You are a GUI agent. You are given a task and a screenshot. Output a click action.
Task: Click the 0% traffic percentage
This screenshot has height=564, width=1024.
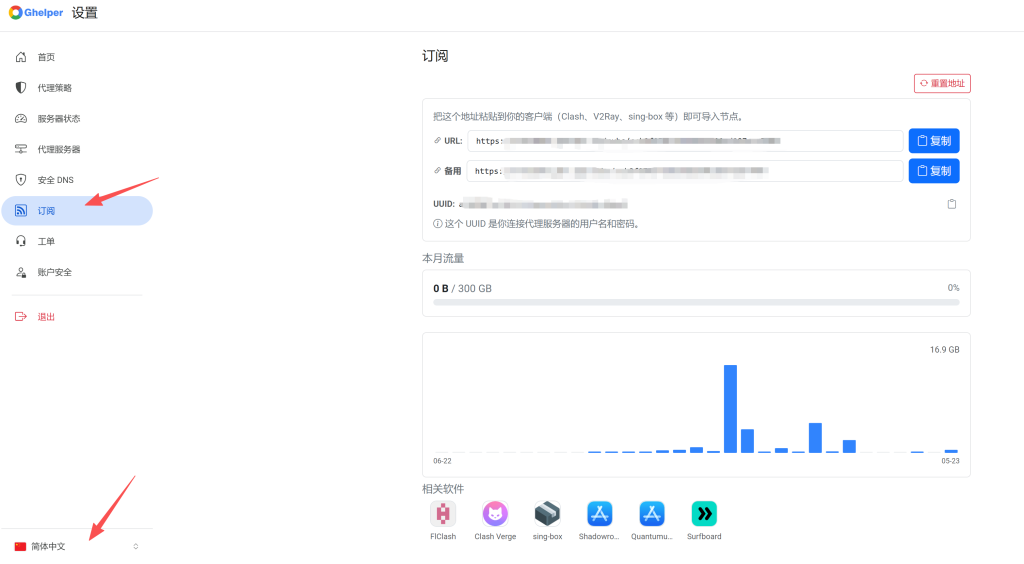coord(953,288)
